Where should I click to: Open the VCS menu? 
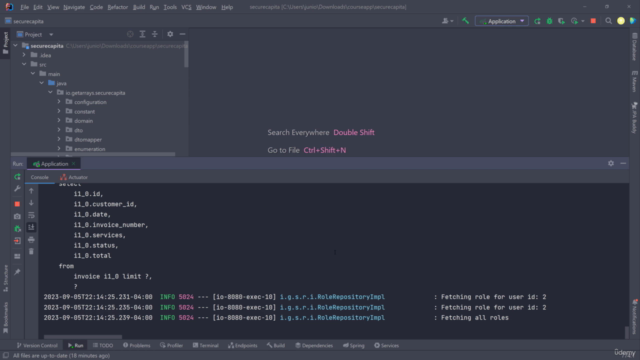186,7
